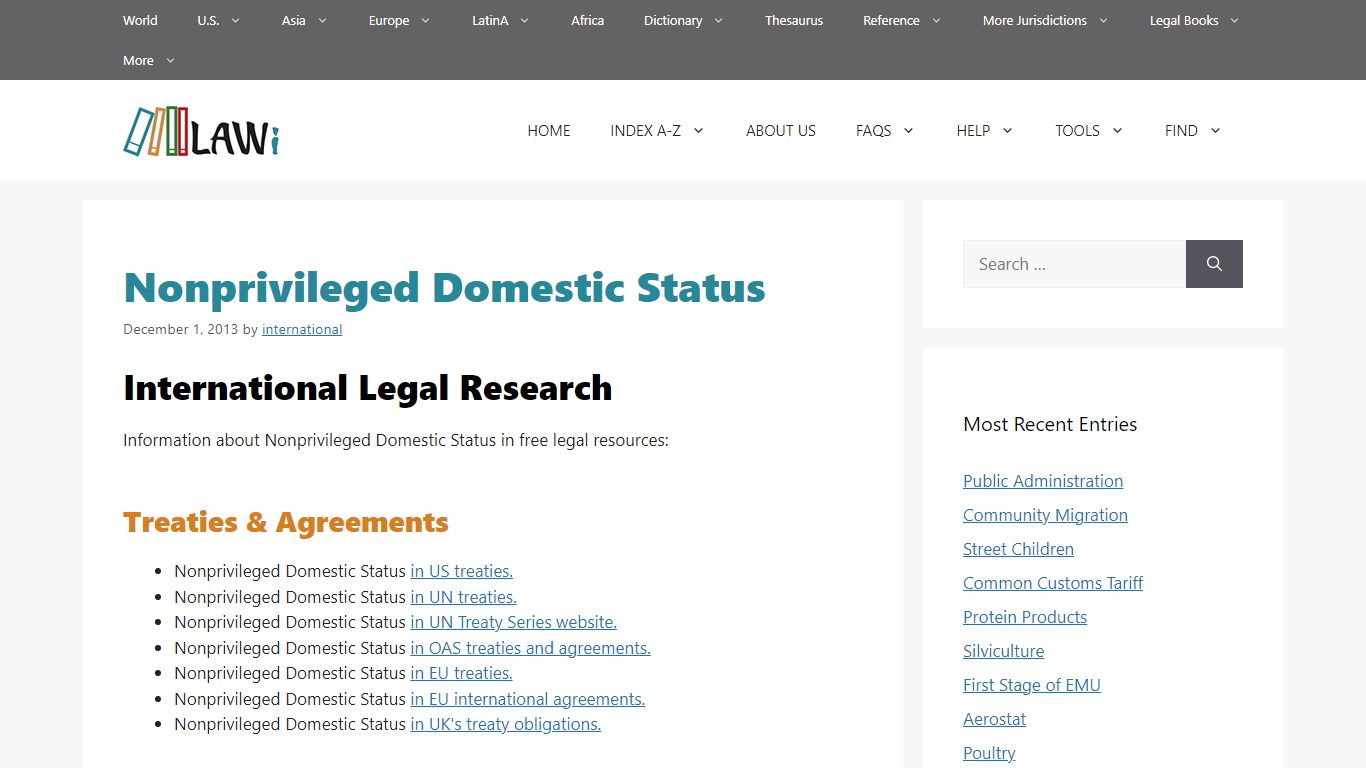
Task: Open 'in UN Treaty Series website.' link
Action: coord(513,622)
